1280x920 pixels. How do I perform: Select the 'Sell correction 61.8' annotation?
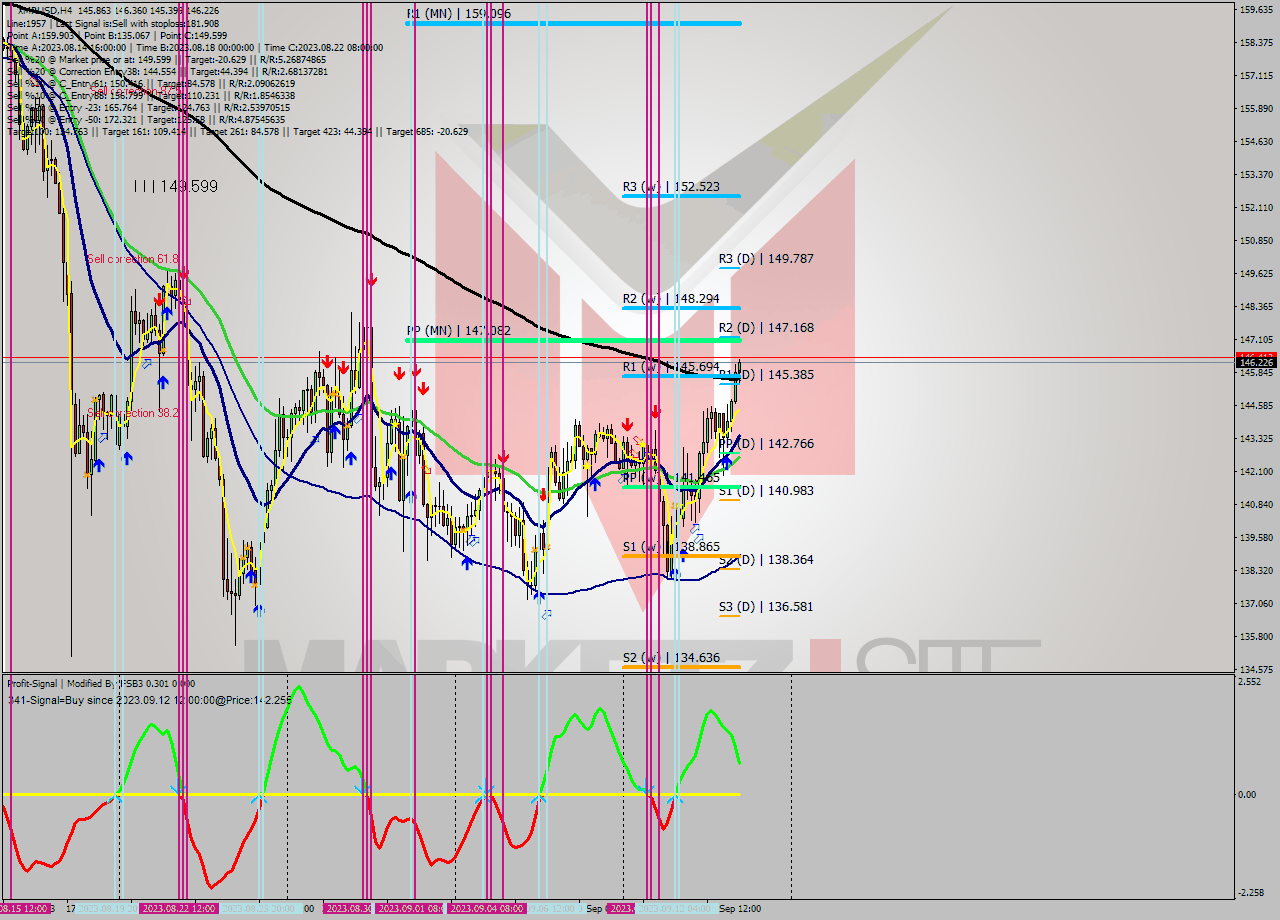(133, 259)
